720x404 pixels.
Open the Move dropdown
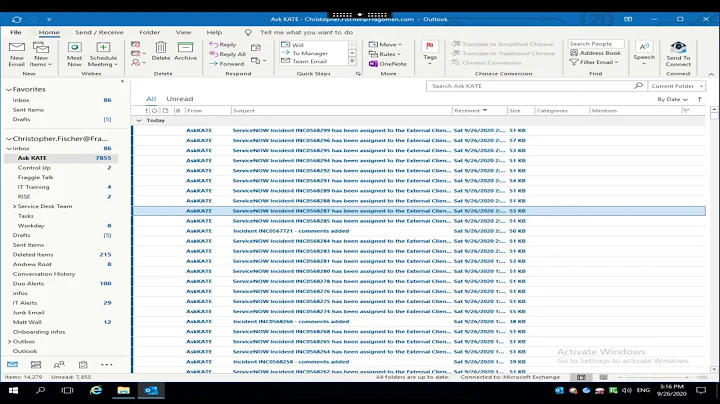coord(386,45)
